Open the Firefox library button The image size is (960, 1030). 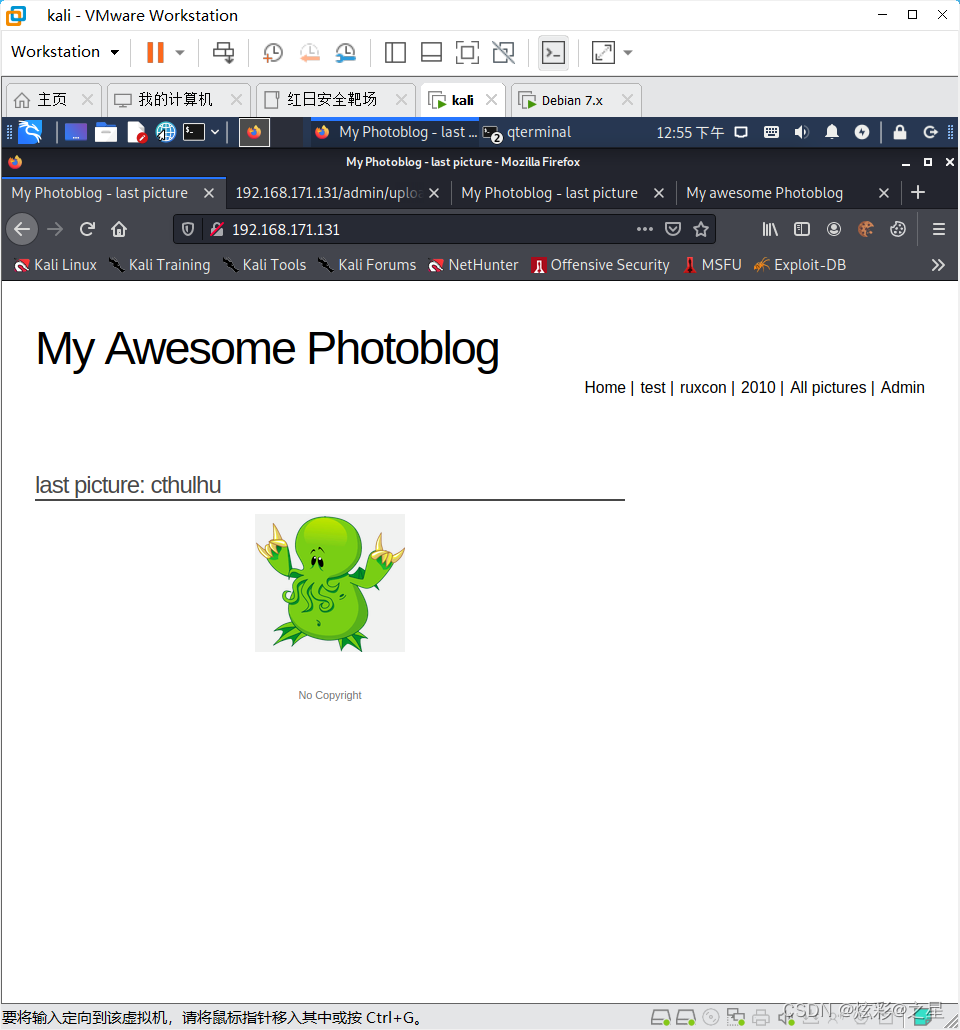[770, 229]
